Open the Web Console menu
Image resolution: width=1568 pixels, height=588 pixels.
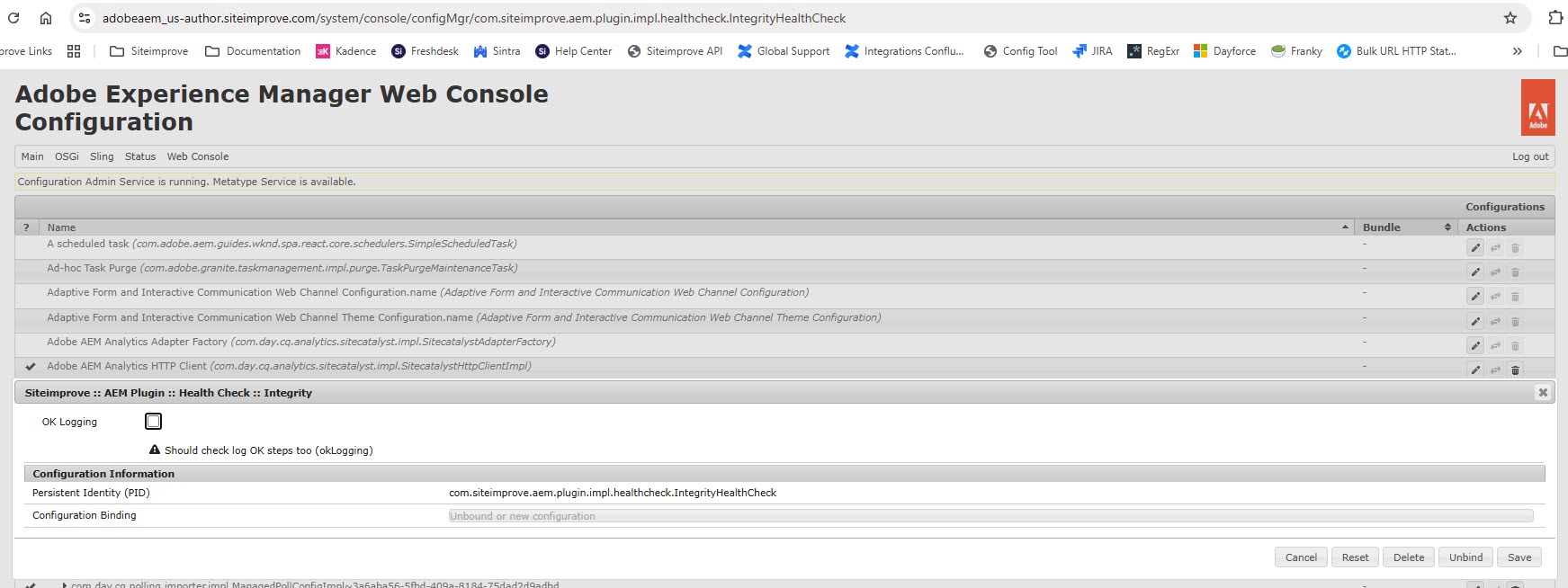point(198,156)
